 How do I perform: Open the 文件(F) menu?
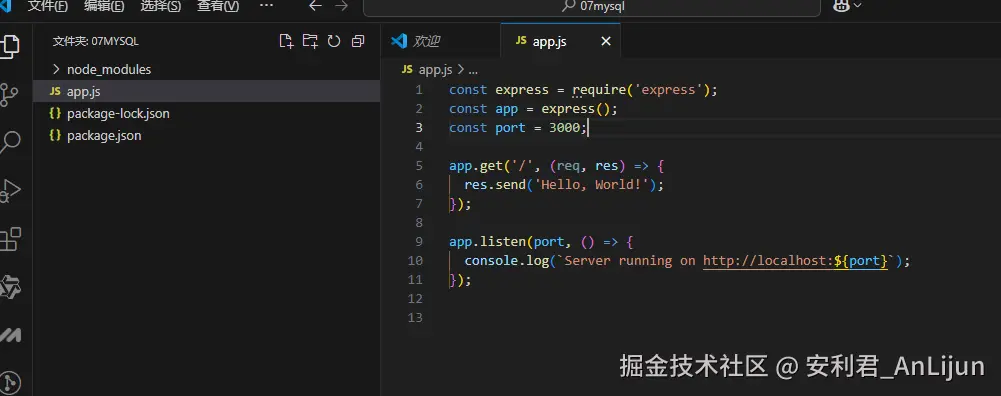[x=48, y=6]
